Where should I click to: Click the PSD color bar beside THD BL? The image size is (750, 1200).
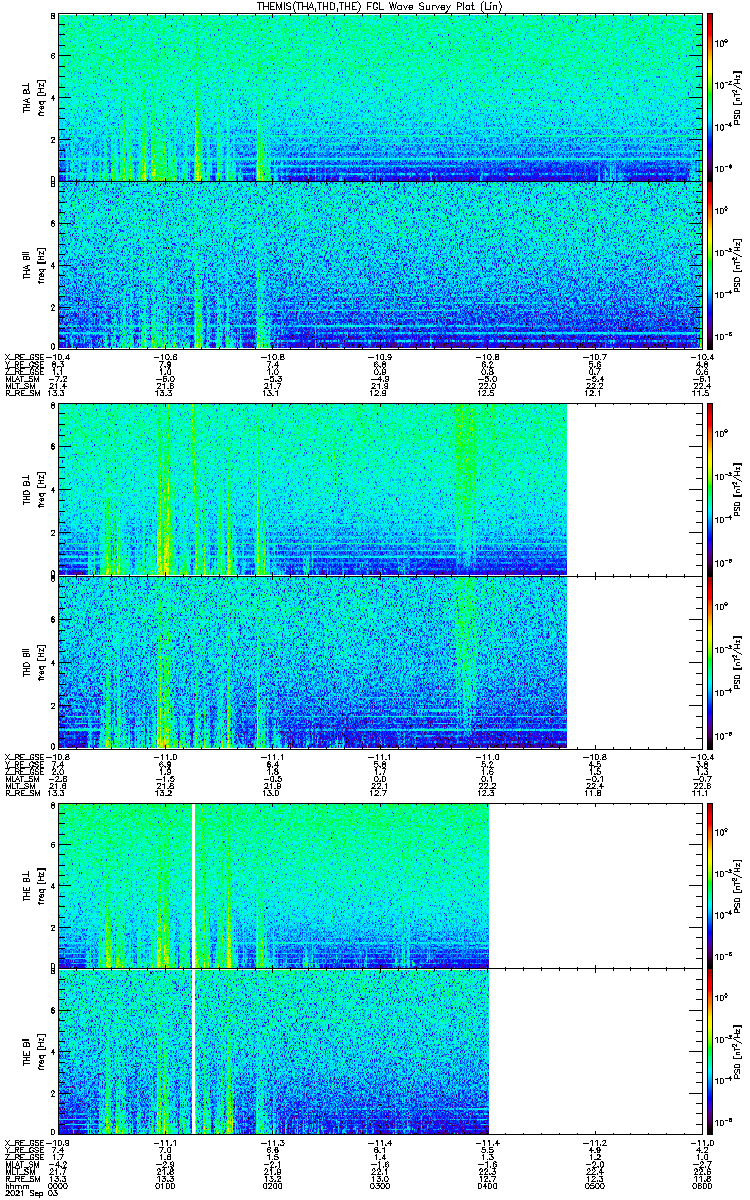[x=710, y=489]
